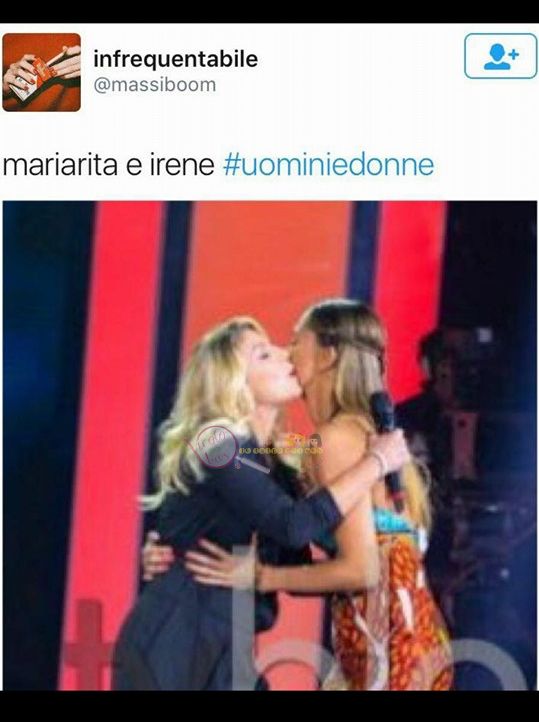Screen dimensions: 539x722
Task: Click the black bar below the photo
Action: tap(269, 706)
